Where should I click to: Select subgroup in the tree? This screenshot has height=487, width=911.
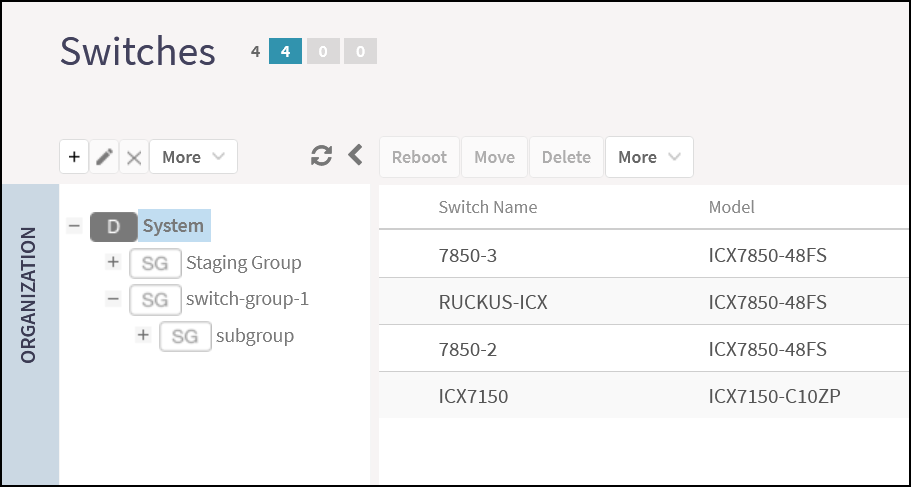[x=255, y=336]
